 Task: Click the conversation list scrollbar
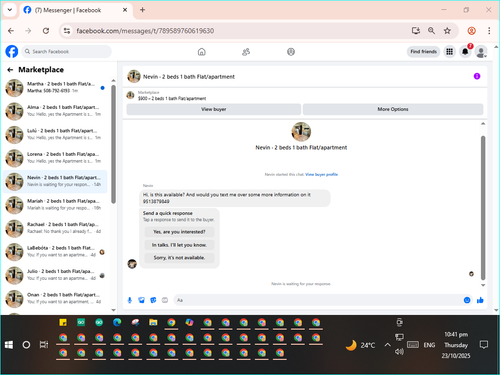pyautogui.click(x=113, y=144)
